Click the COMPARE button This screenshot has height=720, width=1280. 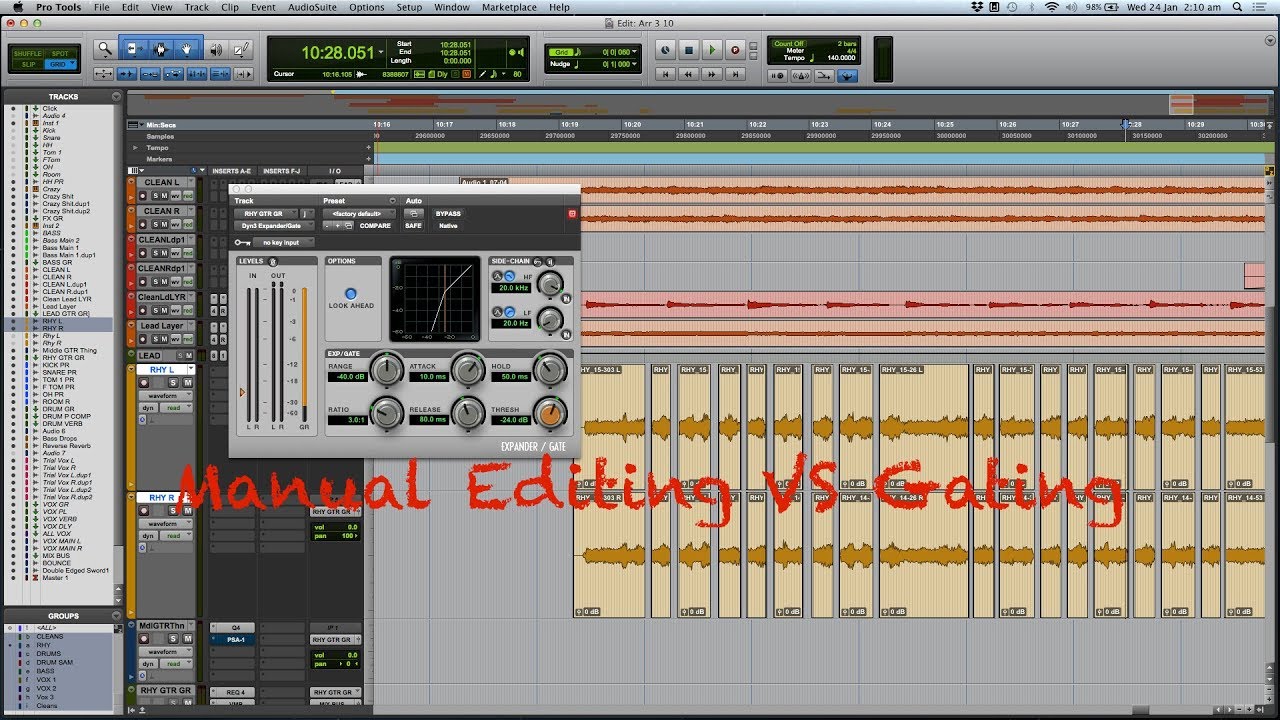pos(375,226)
